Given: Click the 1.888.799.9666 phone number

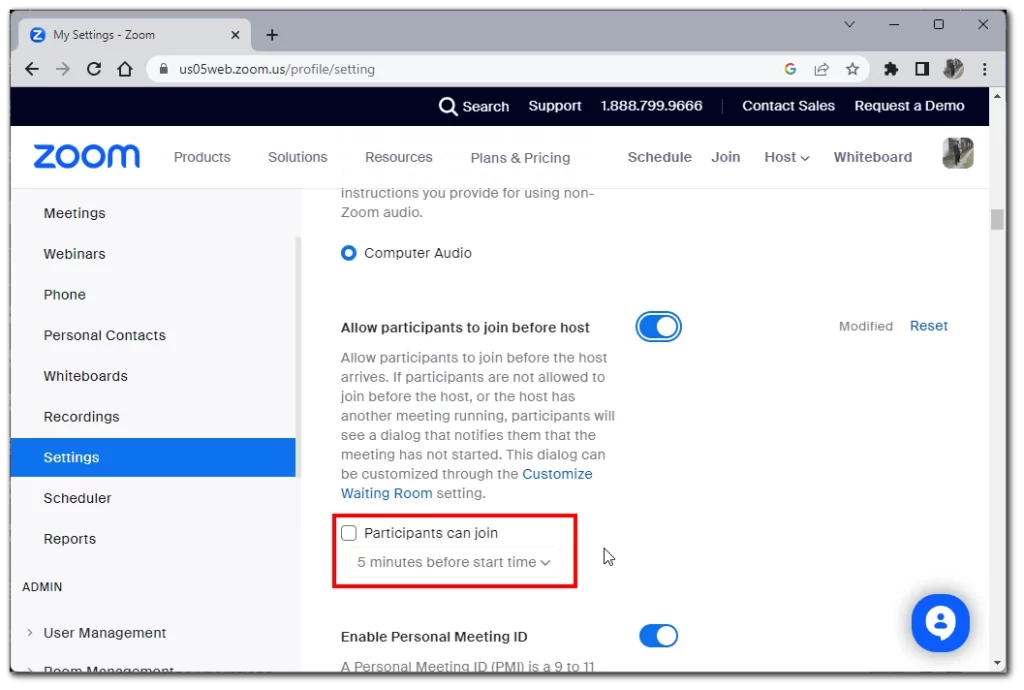Looking at the screenshot, I should (x=652, y=106).
